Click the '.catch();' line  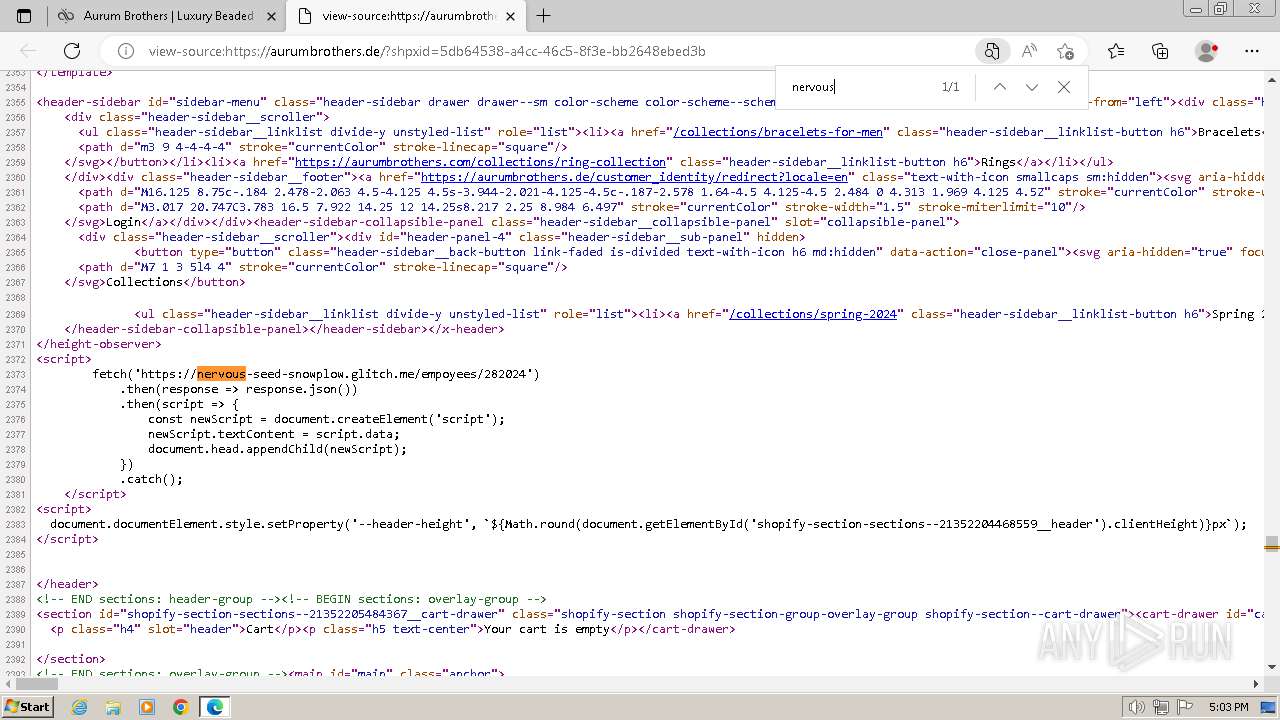click(152, 479)
